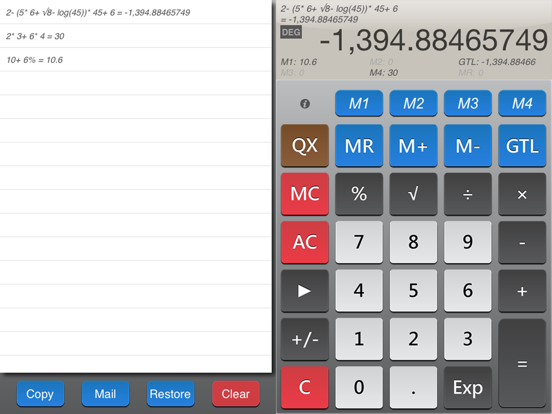Tap the brown QX key
Viewport: 552px width, 414px height.
tap(305, 145)
